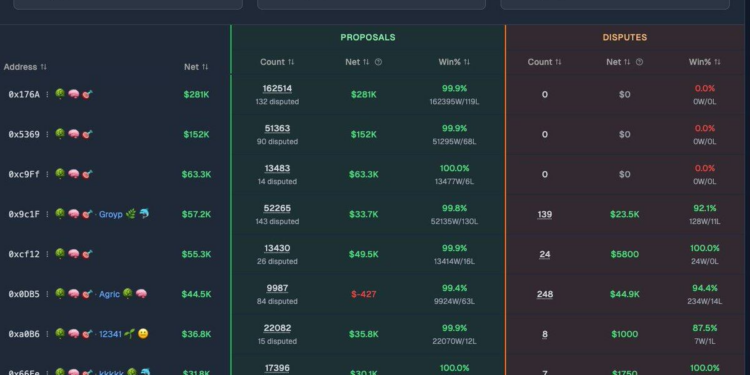The image size is (750, 375).
Task: Click win record 128W/11L
Action: pos(705,221)
